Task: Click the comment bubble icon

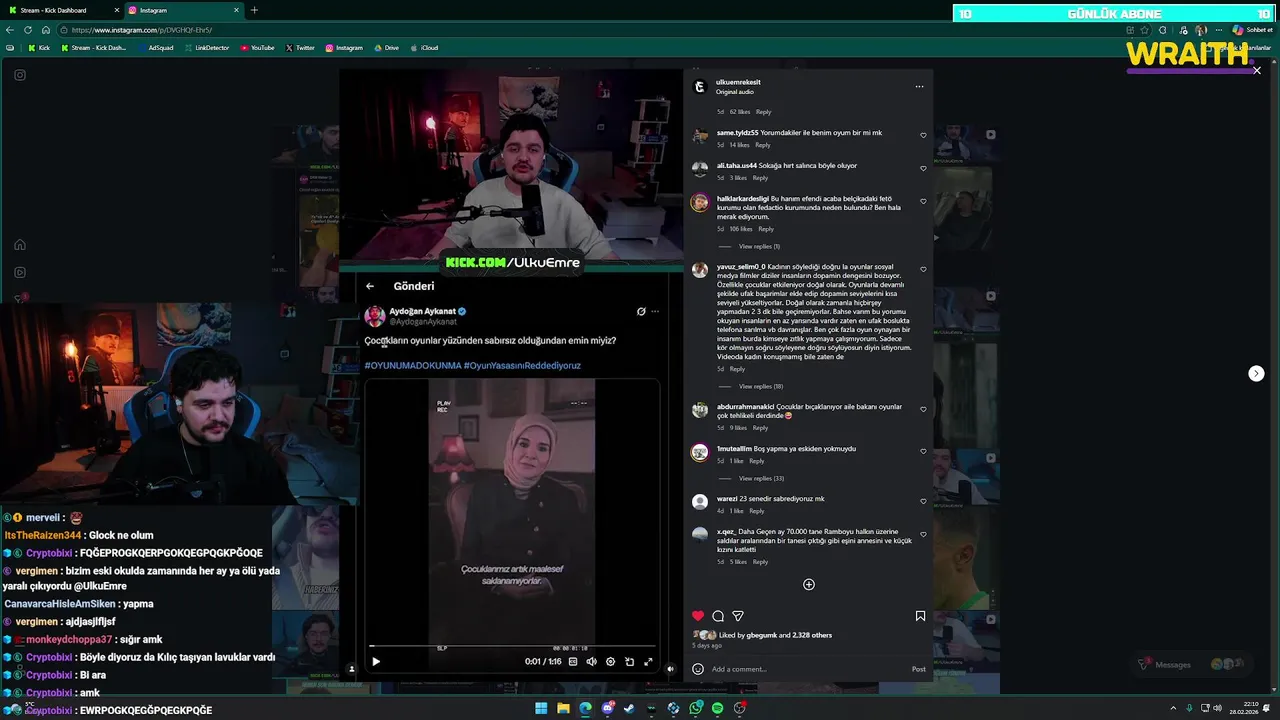Action: tap(718, 616)
